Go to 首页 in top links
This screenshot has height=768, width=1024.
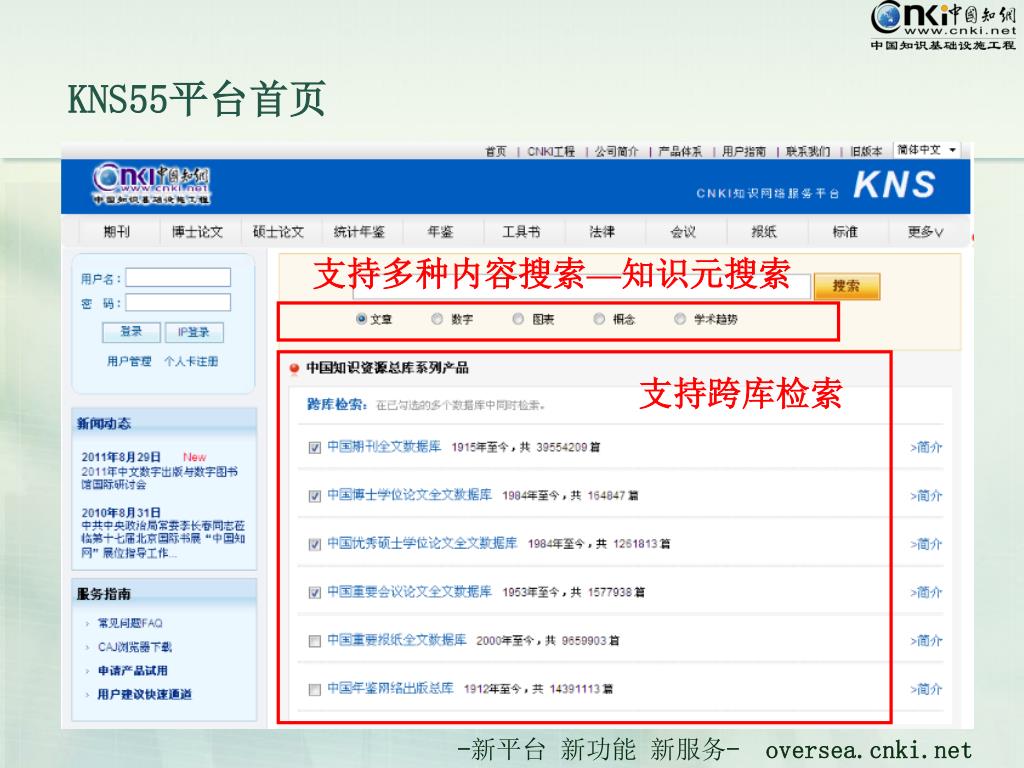(x=496, y=152)
